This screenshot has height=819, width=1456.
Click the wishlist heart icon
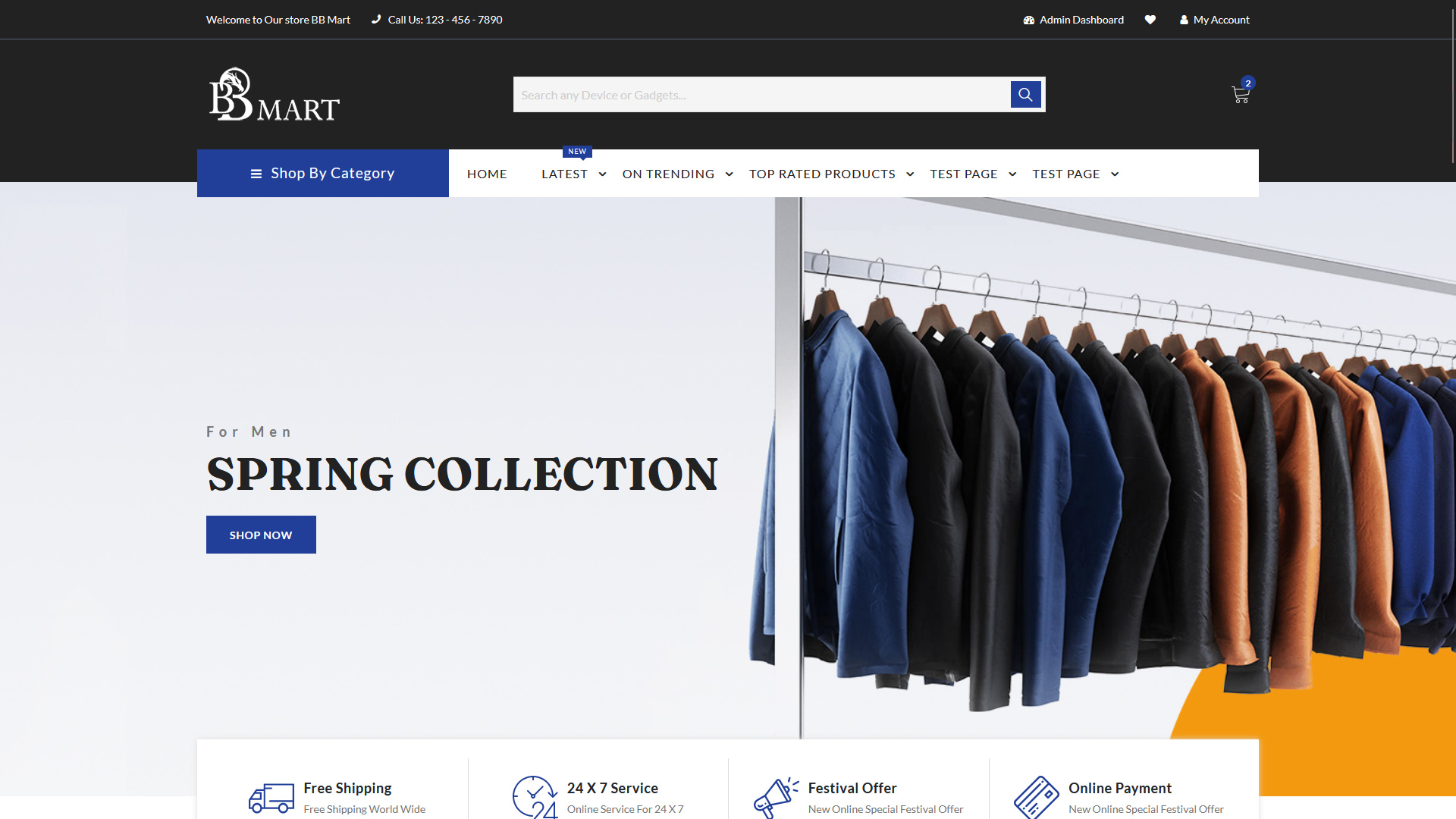[x=1150, y=20]
